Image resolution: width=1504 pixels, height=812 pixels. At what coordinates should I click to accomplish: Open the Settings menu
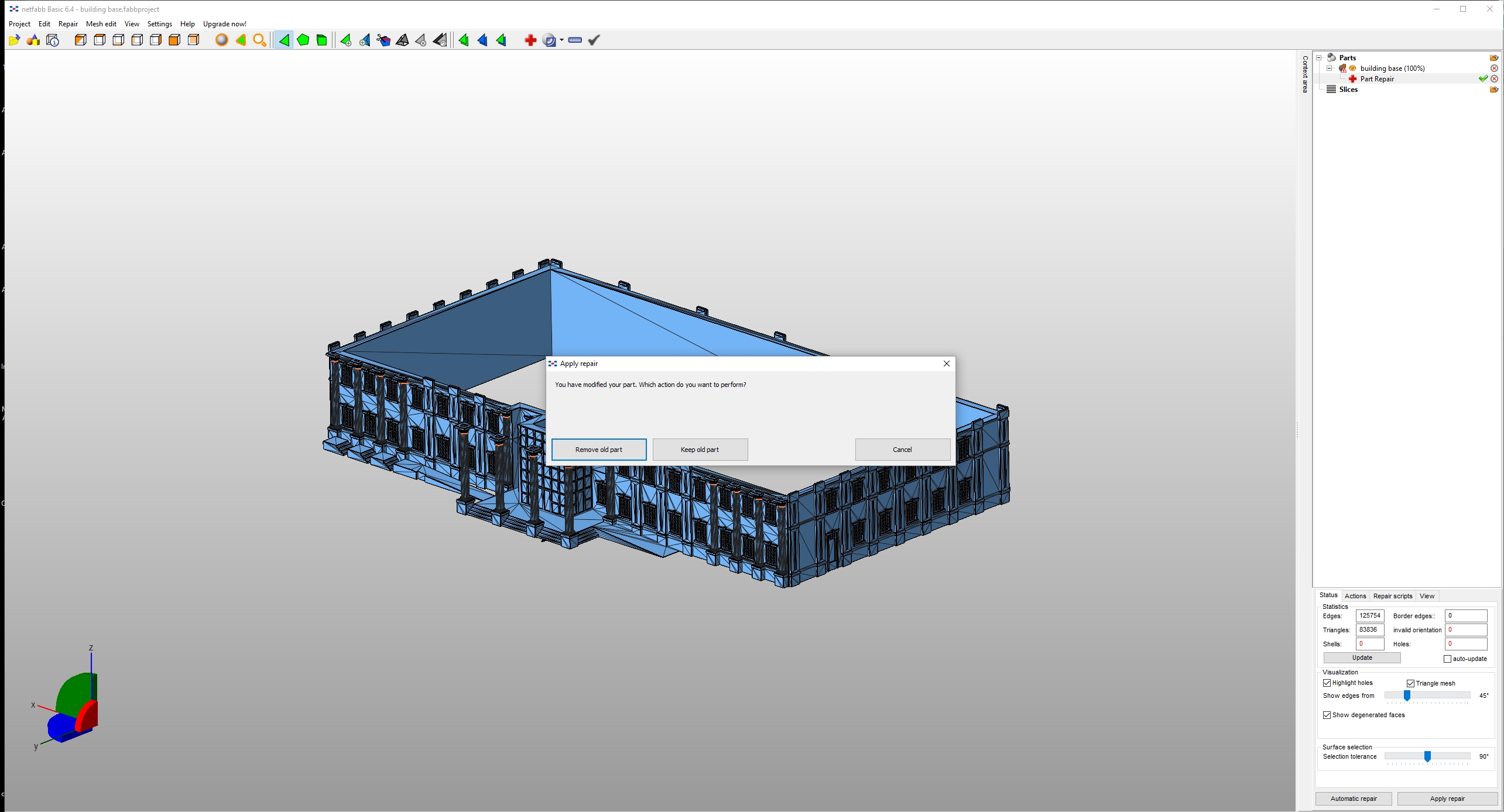point(160,24)
